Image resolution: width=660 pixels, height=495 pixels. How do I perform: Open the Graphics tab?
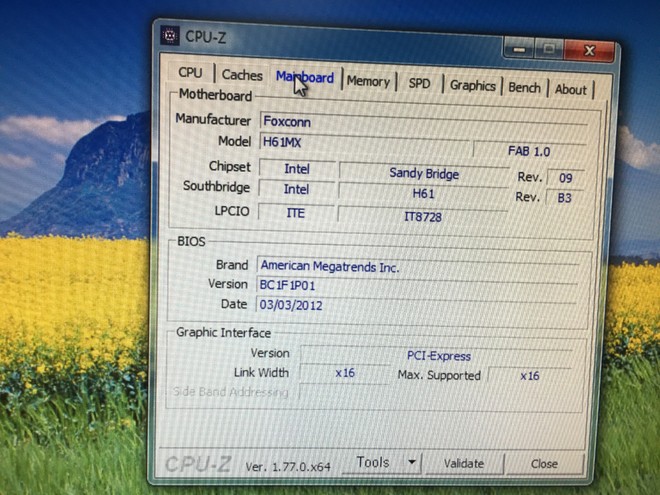point(473,85)
